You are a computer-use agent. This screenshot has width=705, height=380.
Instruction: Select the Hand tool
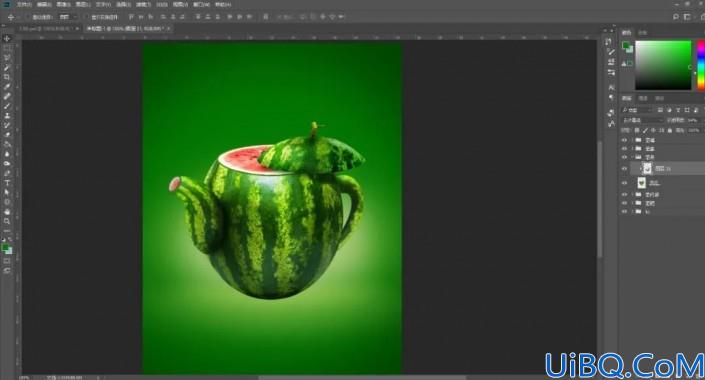click(7, 211)
